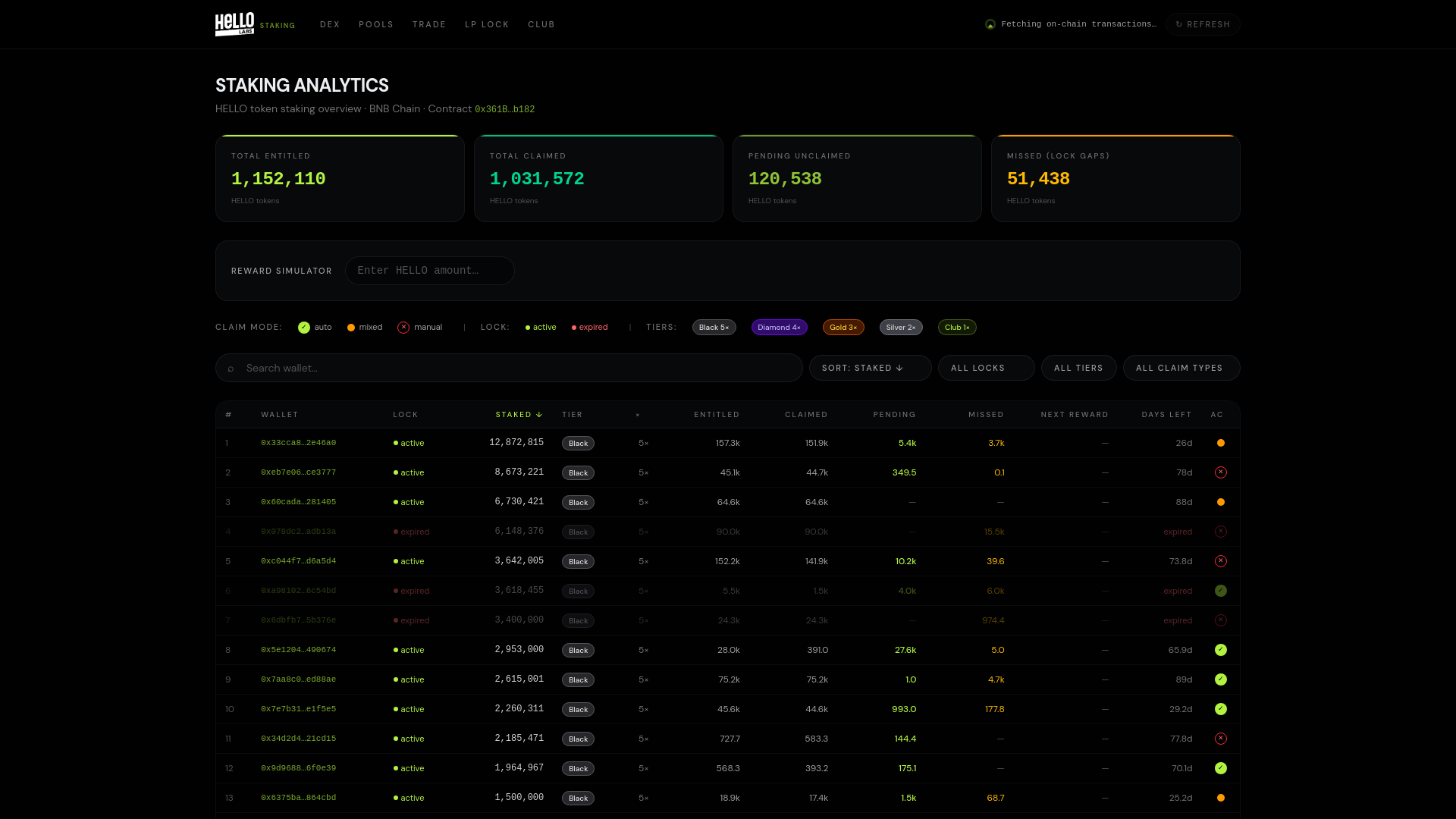Sort by the Pending column header
Screen dimensions: 1456x819
[x=894, y=415]
